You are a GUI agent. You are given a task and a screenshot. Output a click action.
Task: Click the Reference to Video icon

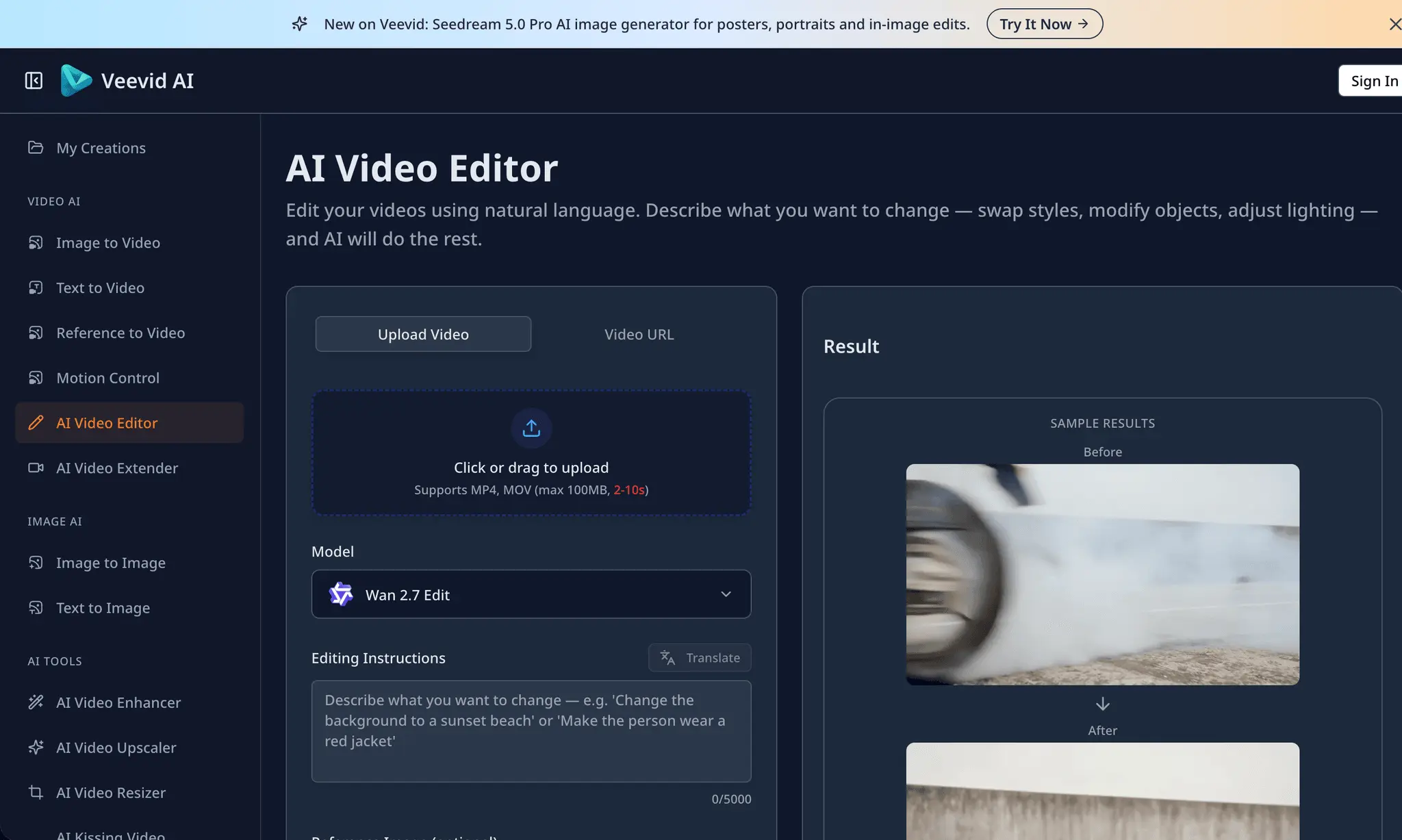(36, 333)
